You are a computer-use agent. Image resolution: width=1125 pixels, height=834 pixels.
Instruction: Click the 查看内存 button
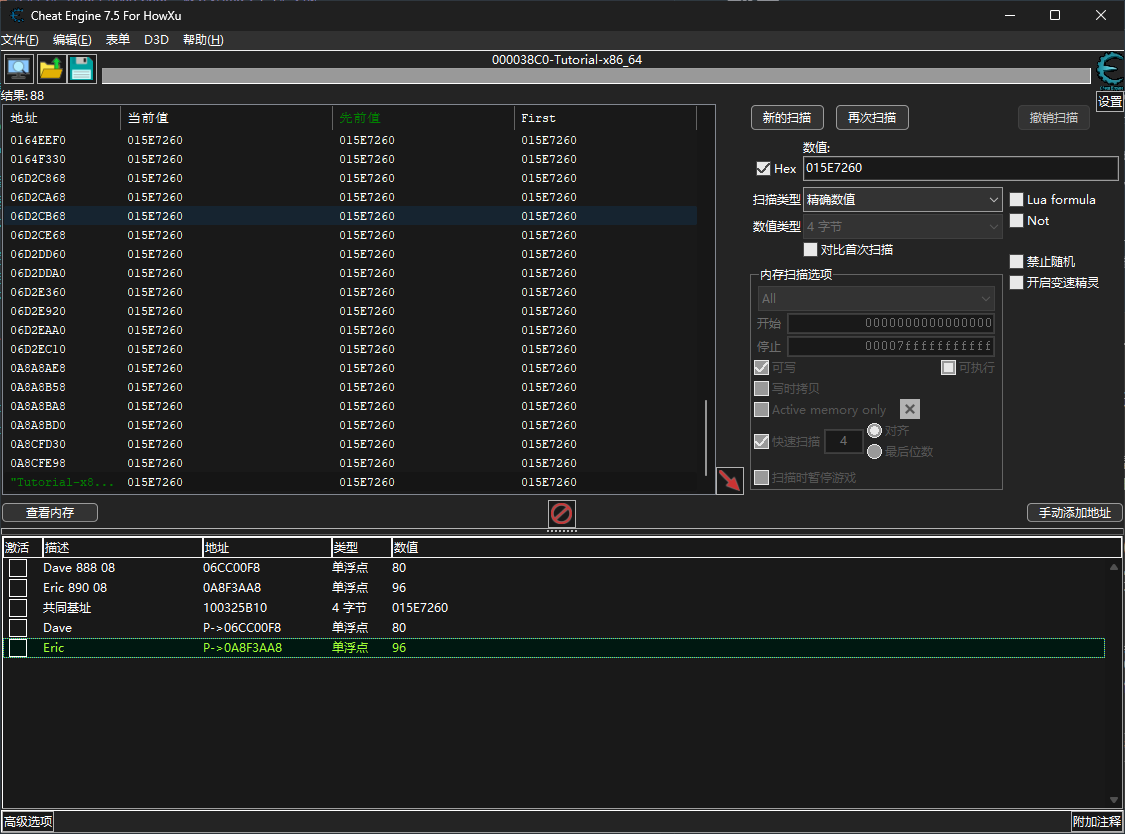50,513
